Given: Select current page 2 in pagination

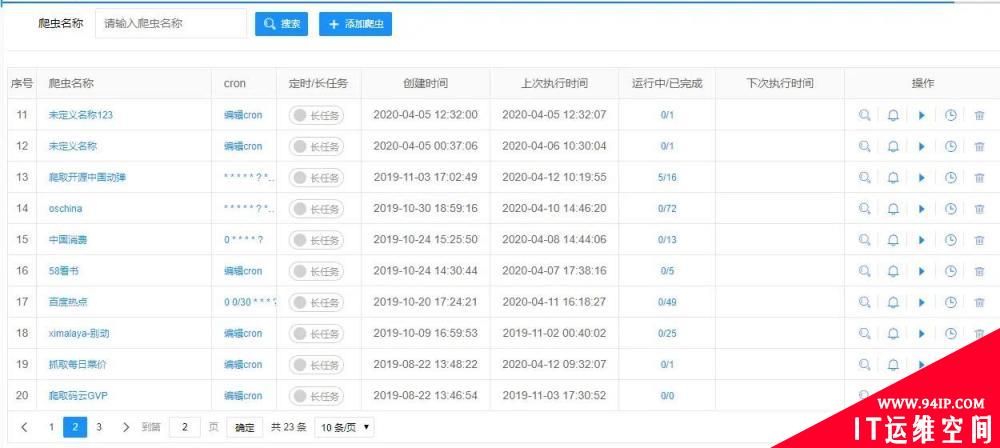Looking at the screenshot, I should click(x=75, y=428).
